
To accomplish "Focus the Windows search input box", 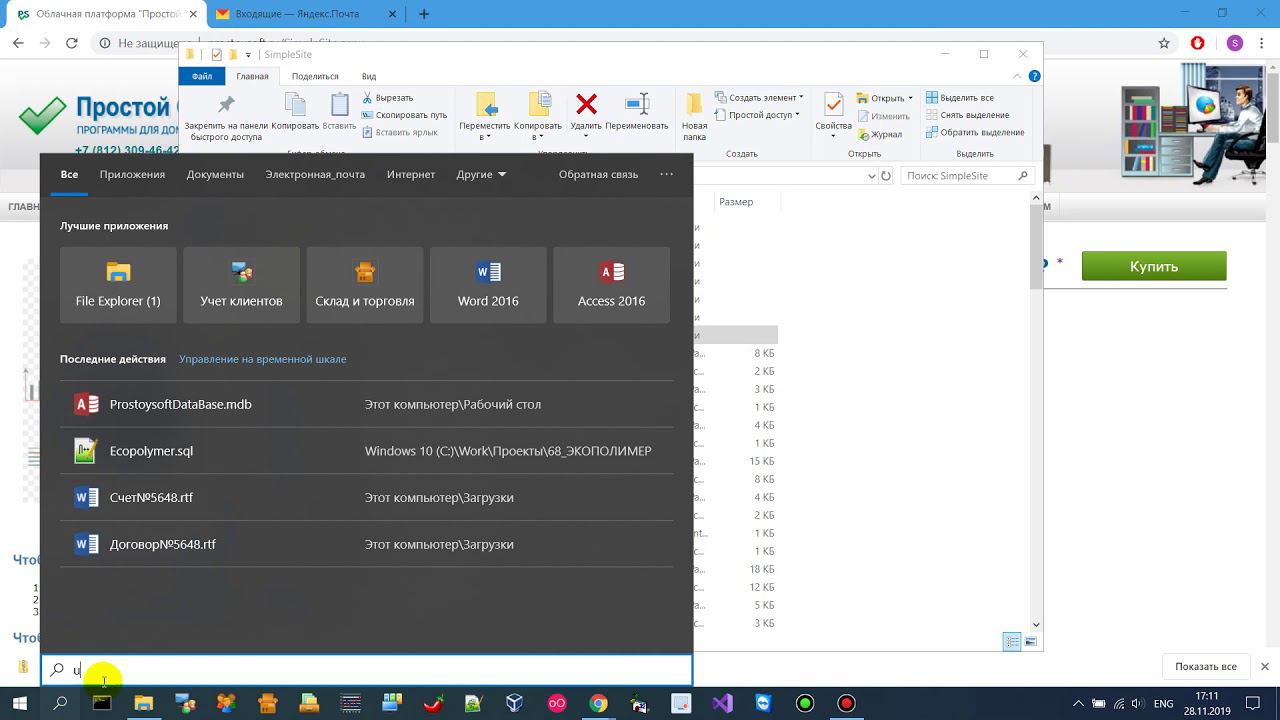I will click(x=366, y=670).
